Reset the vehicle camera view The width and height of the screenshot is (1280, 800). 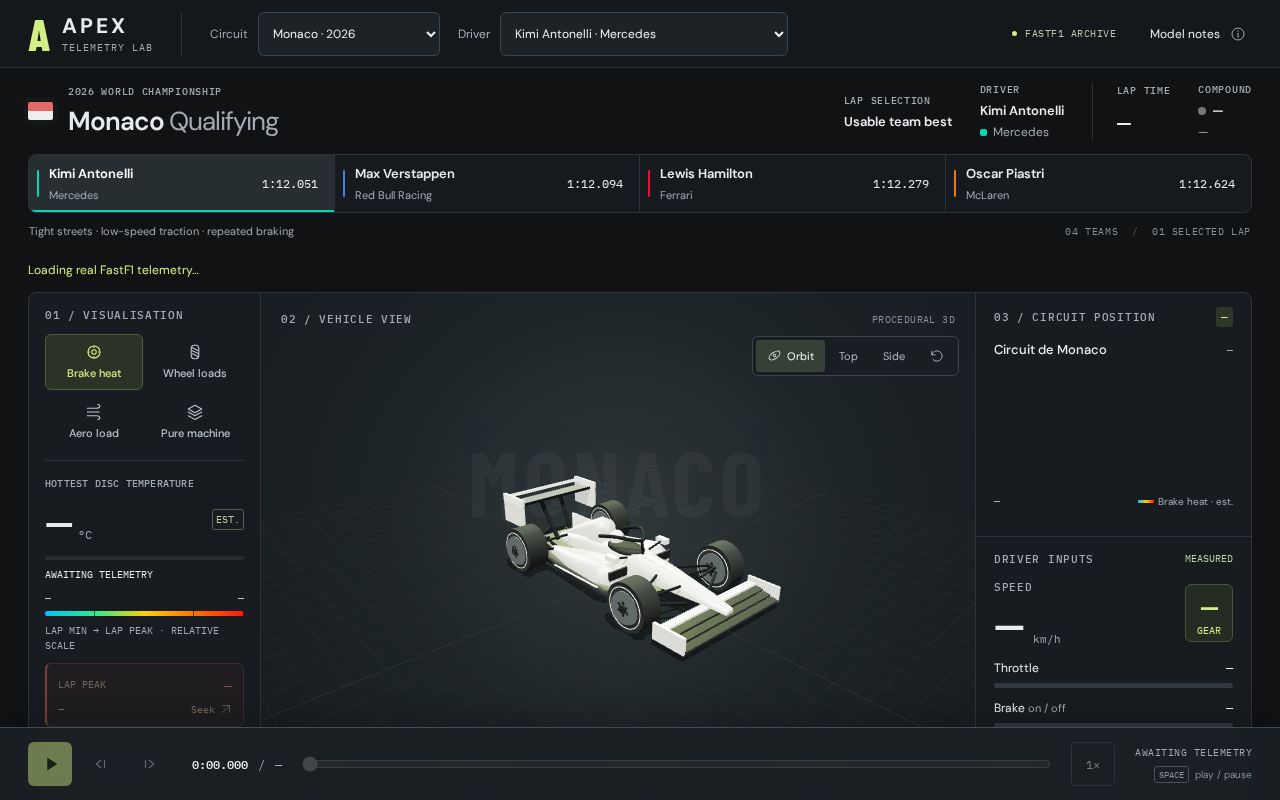[x=937, y=356]
